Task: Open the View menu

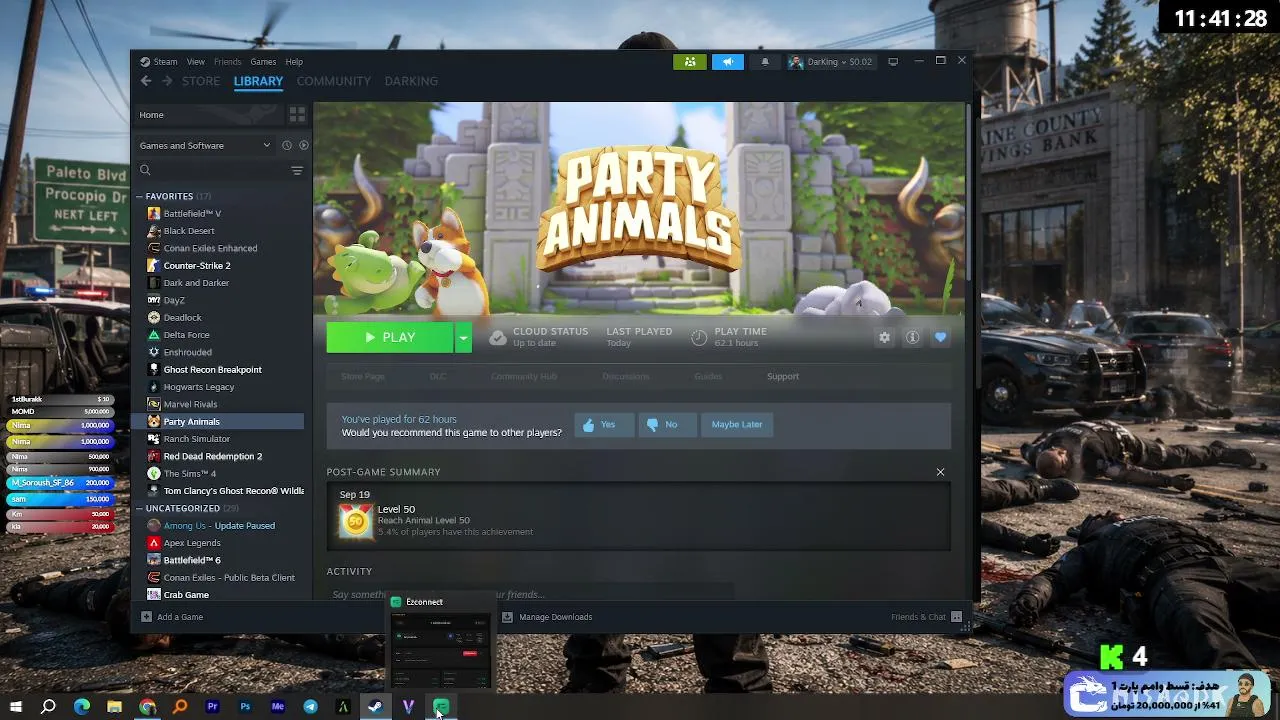Action: 195,62
